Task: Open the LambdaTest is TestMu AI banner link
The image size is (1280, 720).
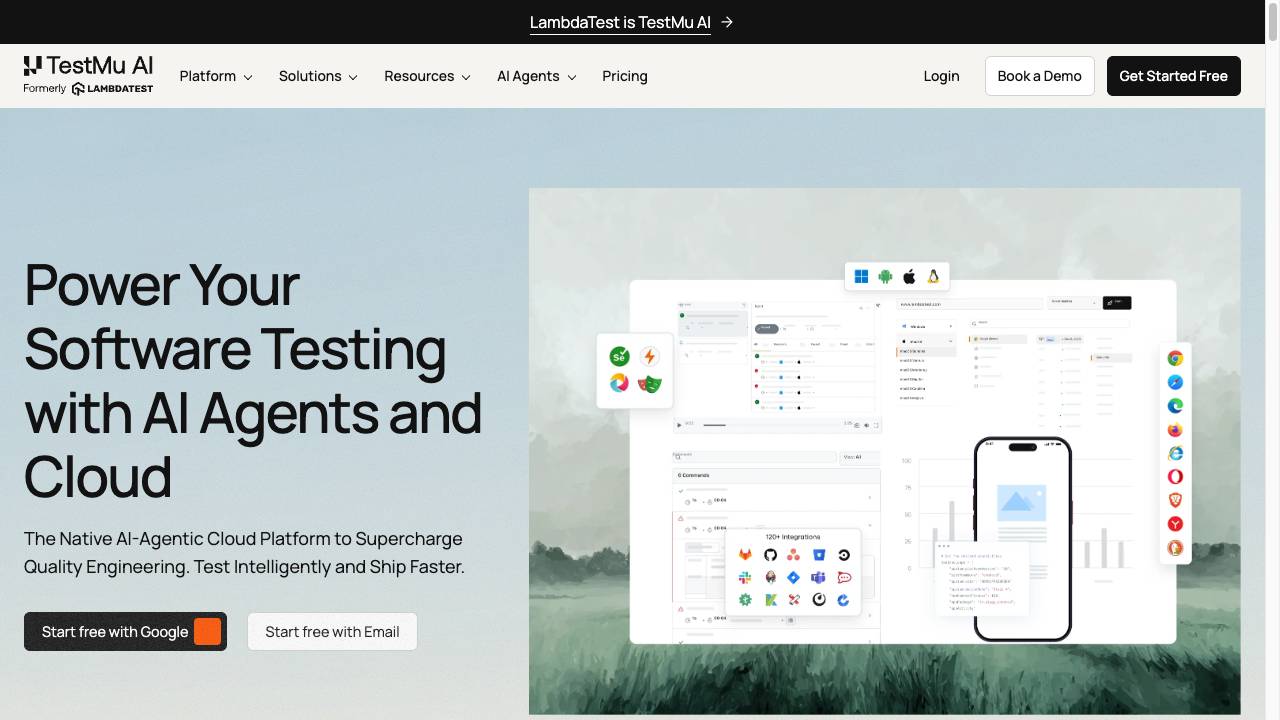Action: pyautogui.click(x=631, y=22)
